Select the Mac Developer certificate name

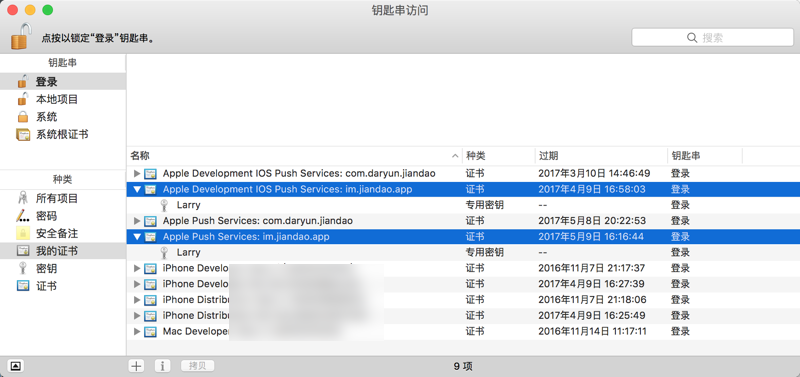coord(195,332)
